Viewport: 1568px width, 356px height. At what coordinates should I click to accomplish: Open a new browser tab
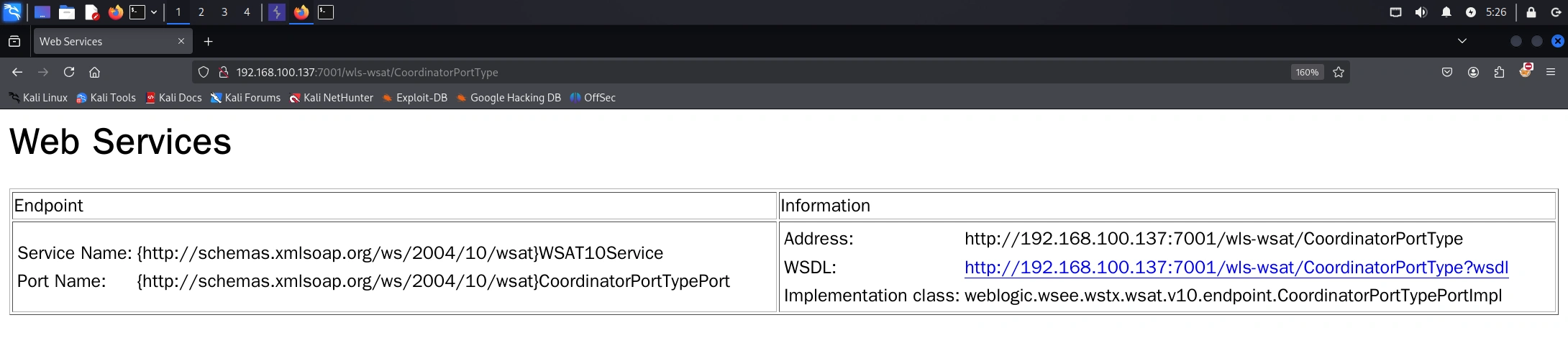pyautogui.click(x=208, y=42)
